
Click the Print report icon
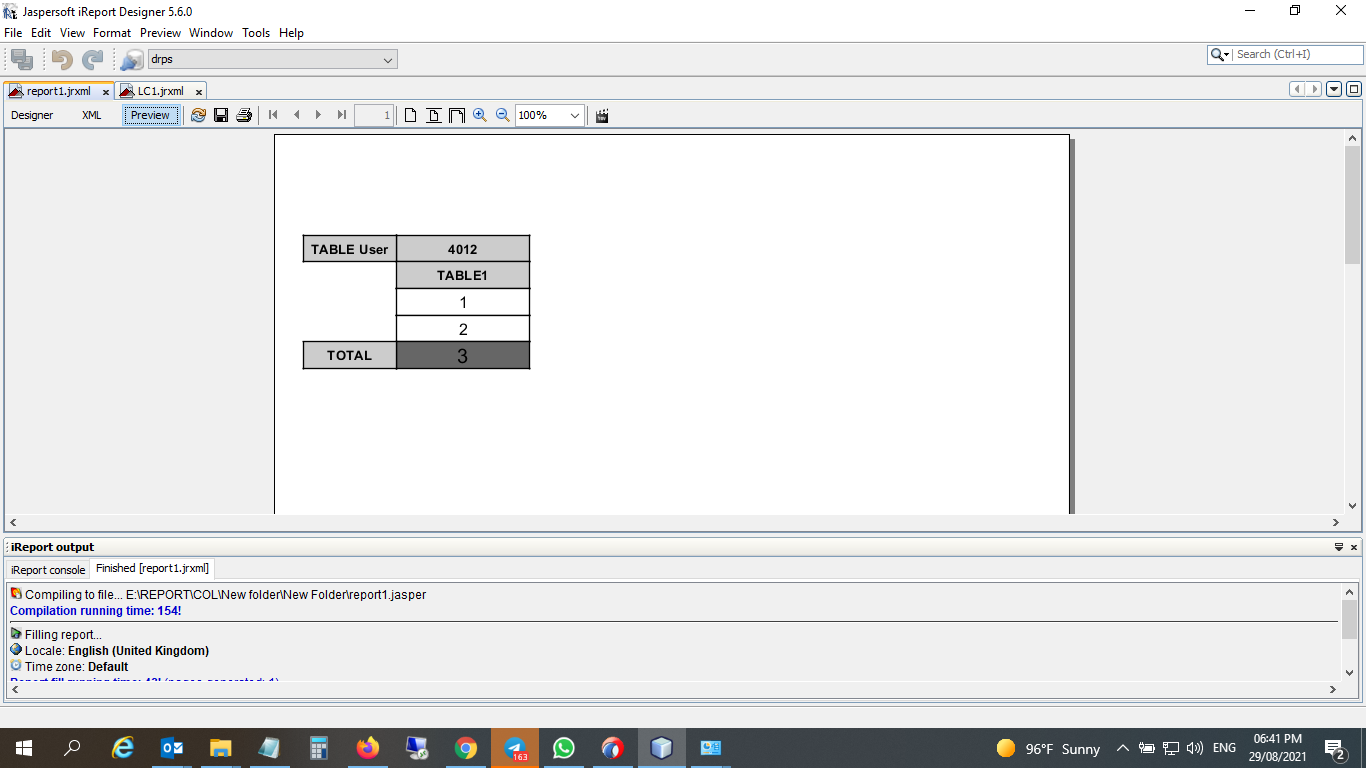coord(244,115)
